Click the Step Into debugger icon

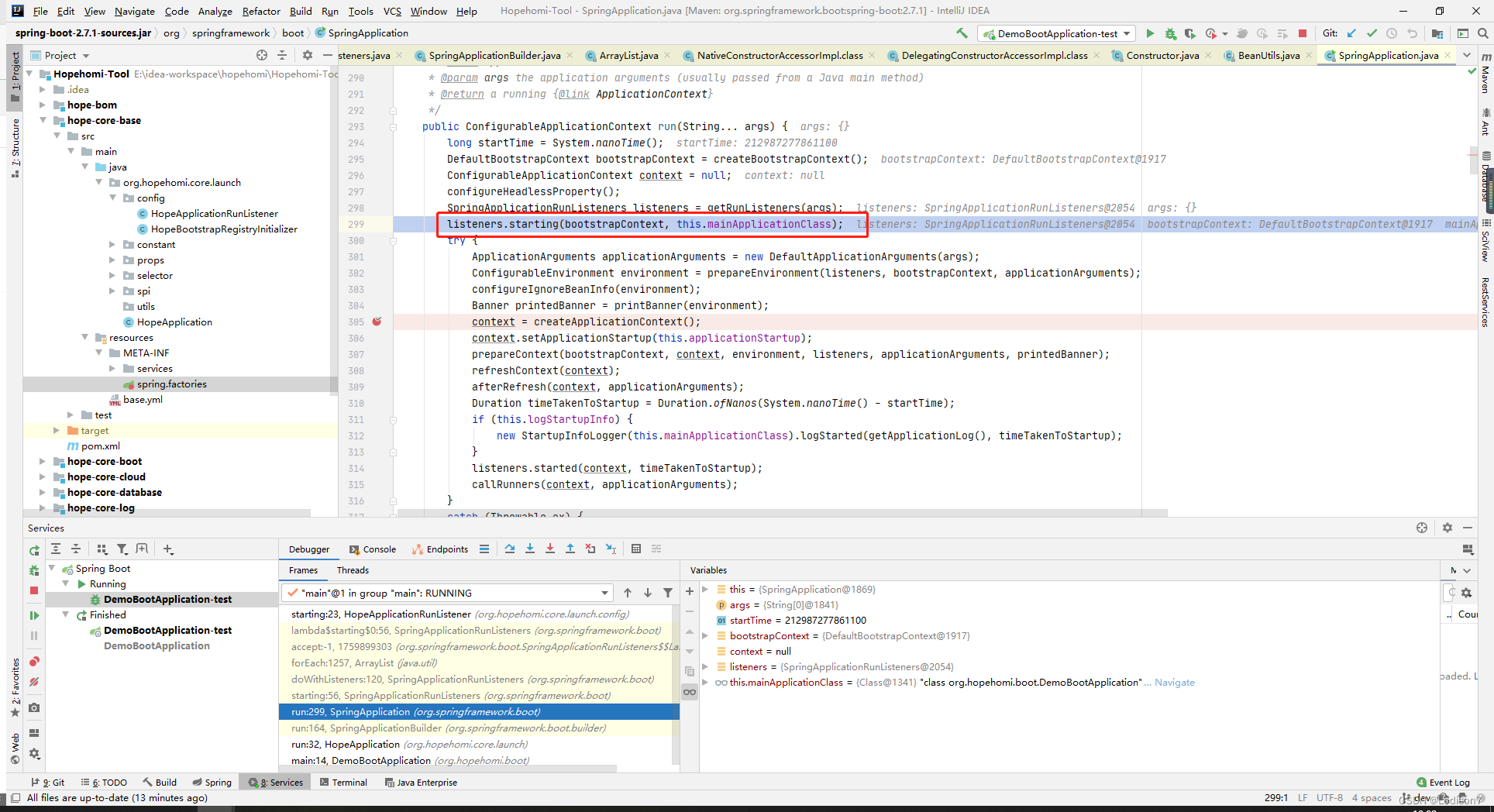530,549
